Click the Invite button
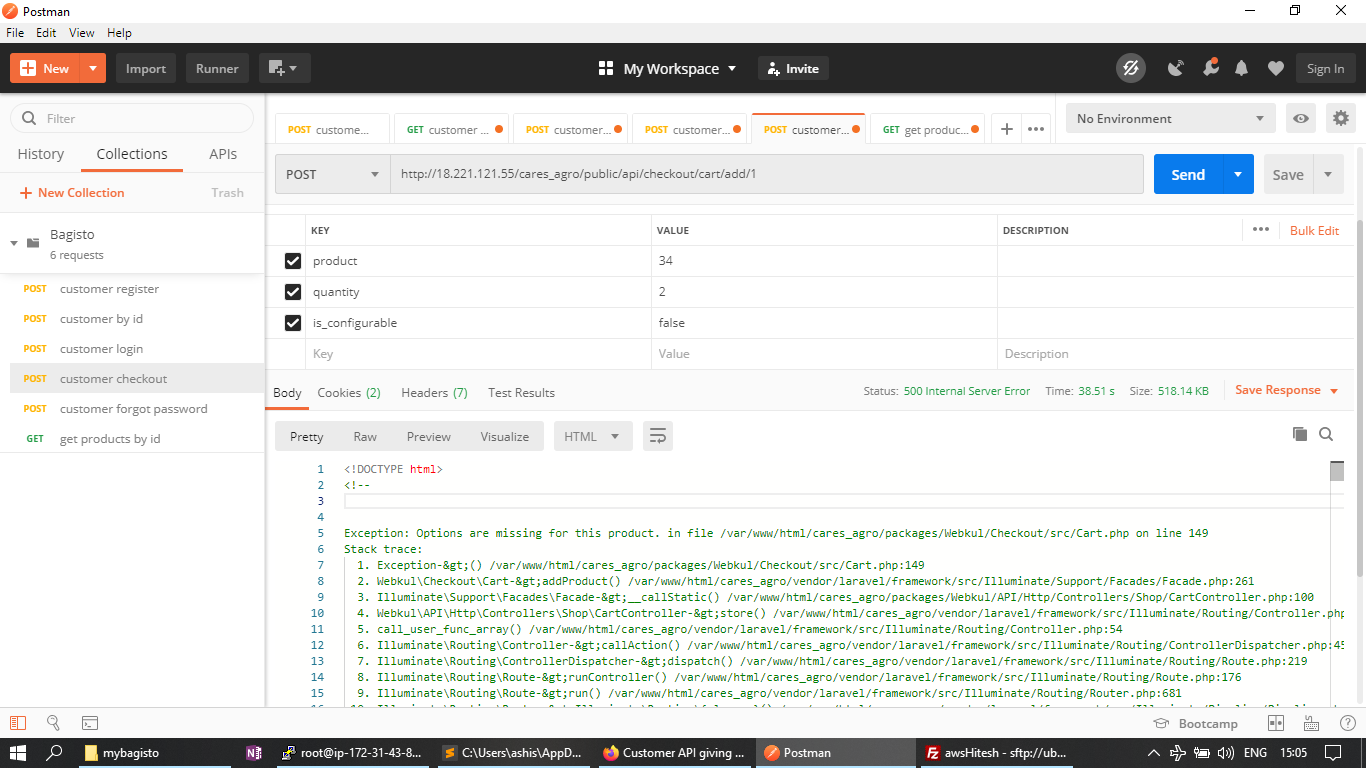The image size is (1366, 768). (x=793, y=68)
